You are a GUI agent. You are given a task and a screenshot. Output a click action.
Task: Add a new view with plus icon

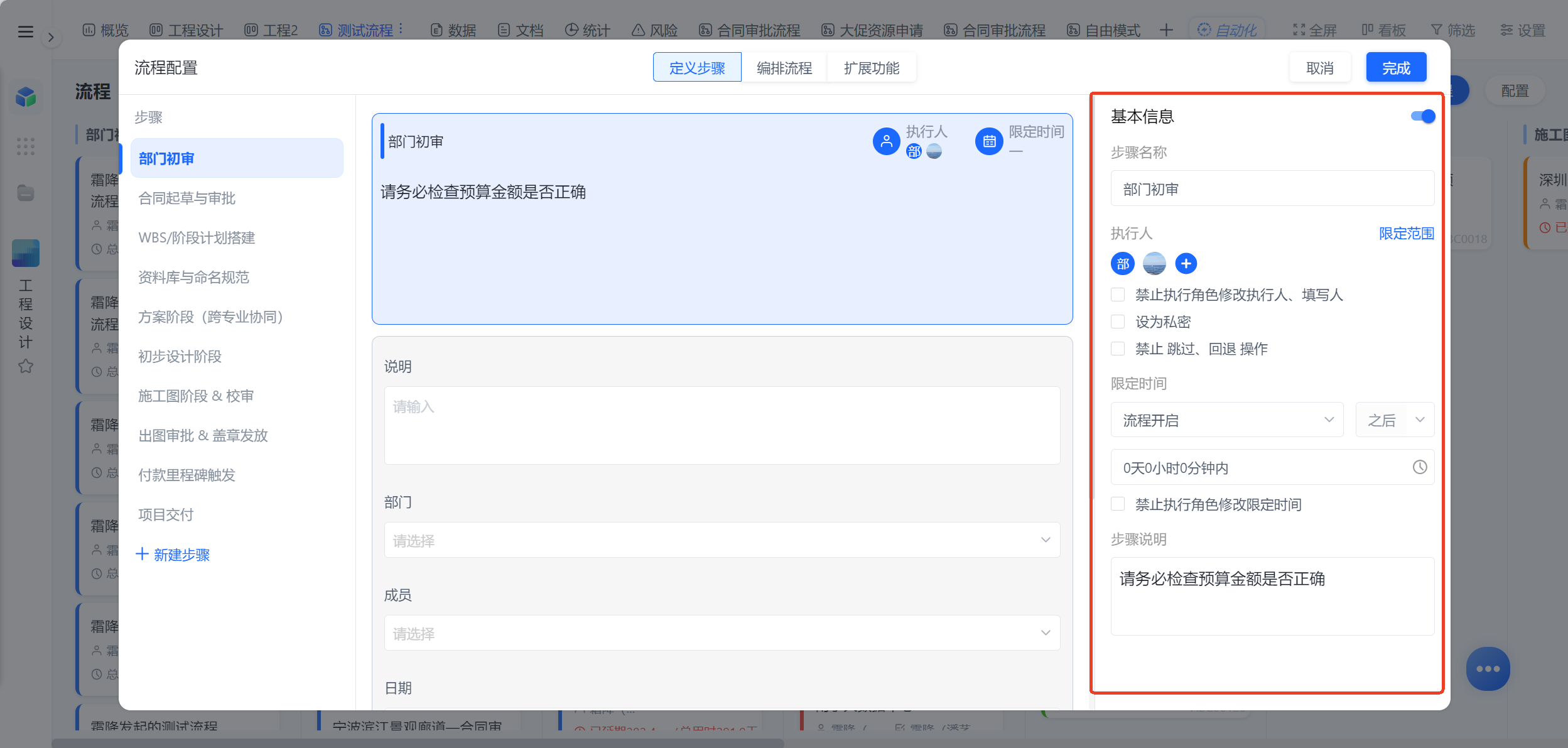1166,30
